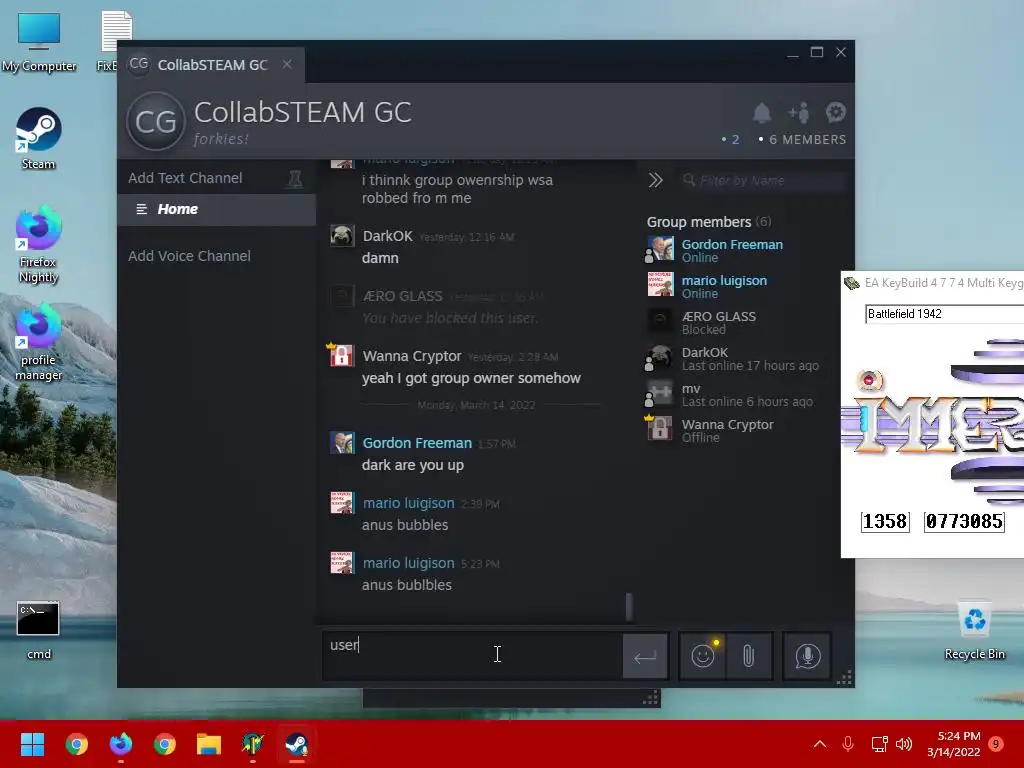Select the cmd desktop shortcut
This screenshot has height=768, width=1024.
click(x=39, y=630)
